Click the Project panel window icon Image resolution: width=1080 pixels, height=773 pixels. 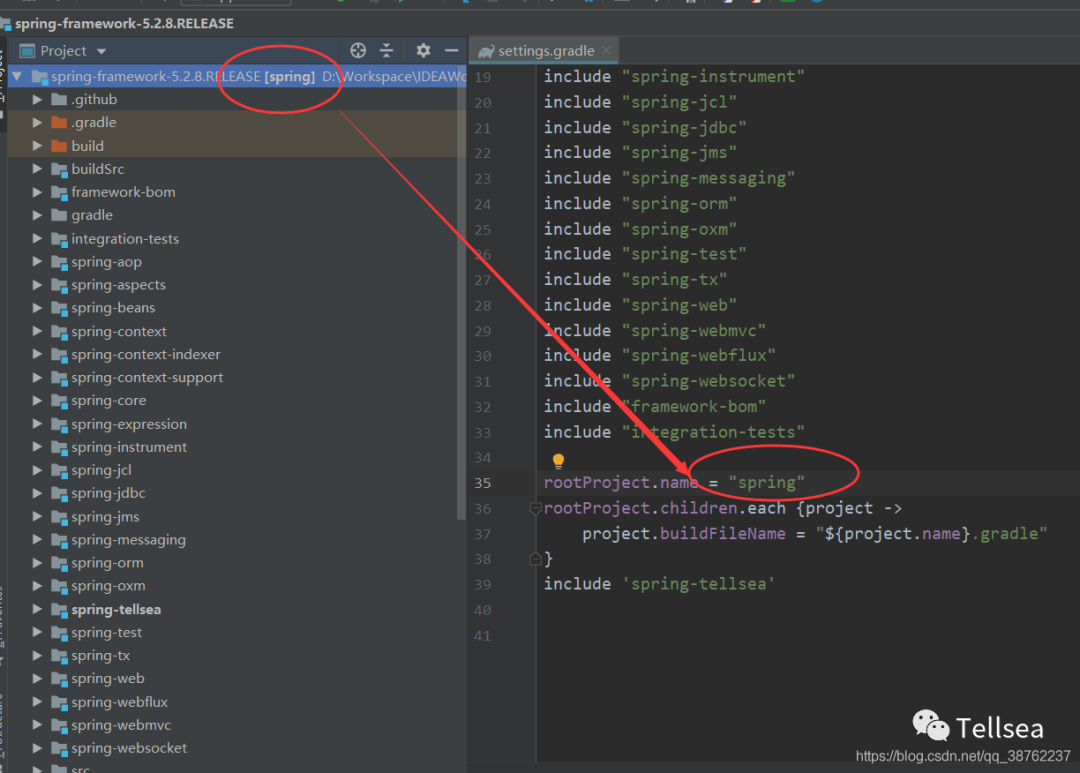(27, 51)
